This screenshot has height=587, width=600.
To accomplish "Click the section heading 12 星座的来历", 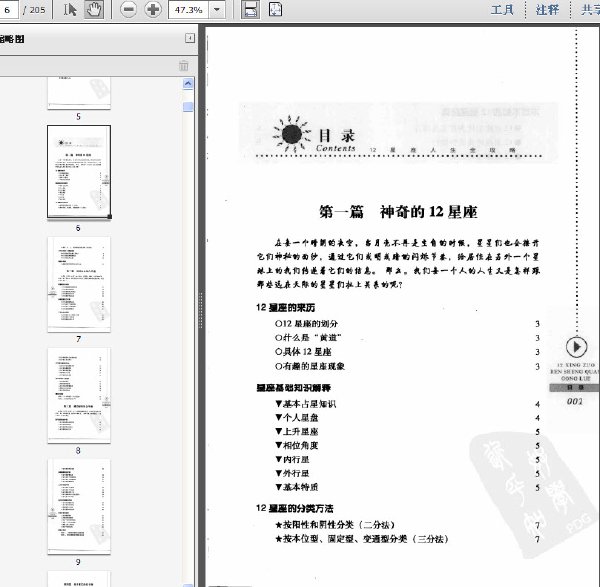I will 285,308.
